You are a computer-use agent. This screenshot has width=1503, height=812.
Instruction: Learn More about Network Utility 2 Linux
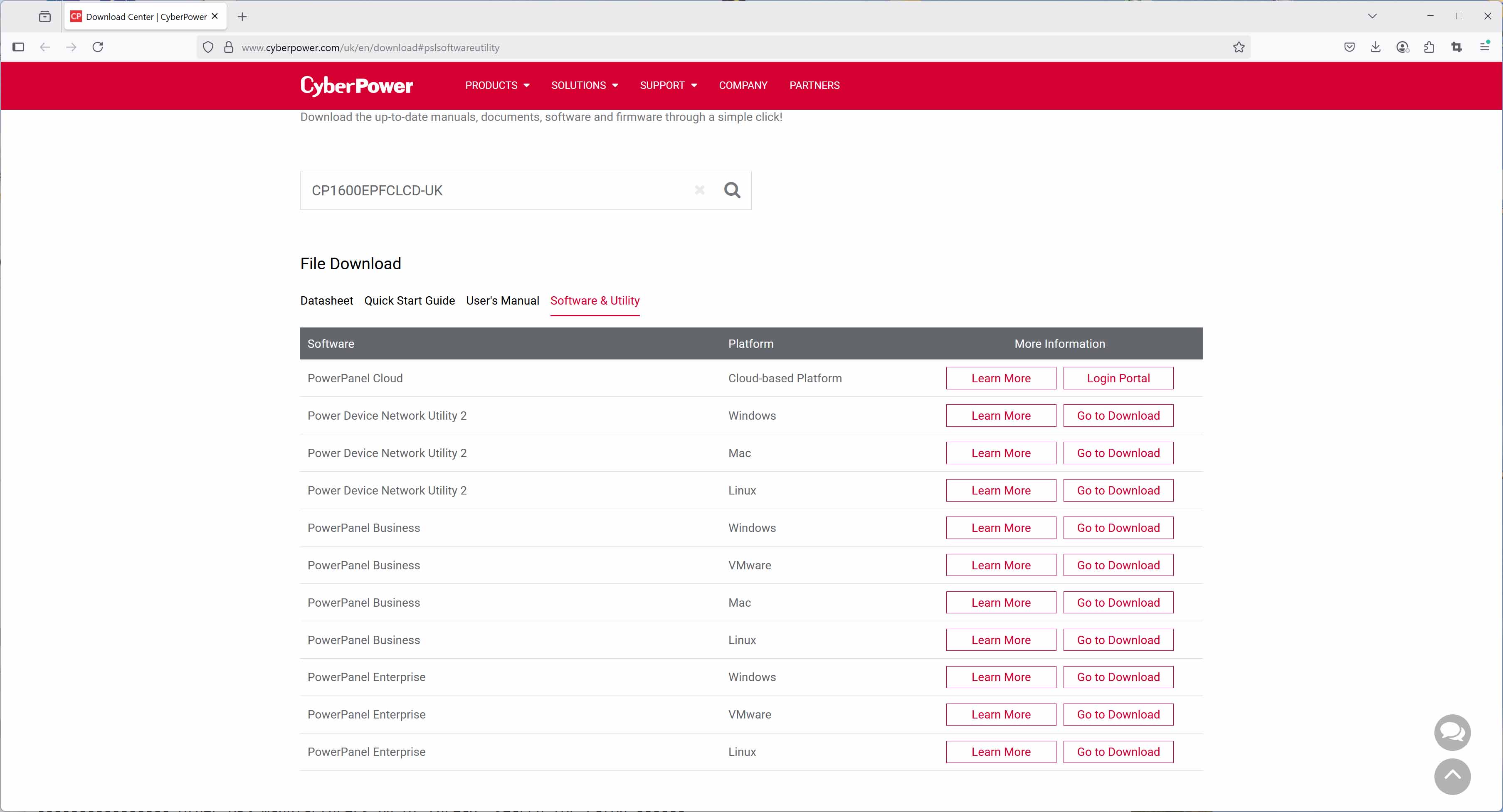(x=1001, y=490)
